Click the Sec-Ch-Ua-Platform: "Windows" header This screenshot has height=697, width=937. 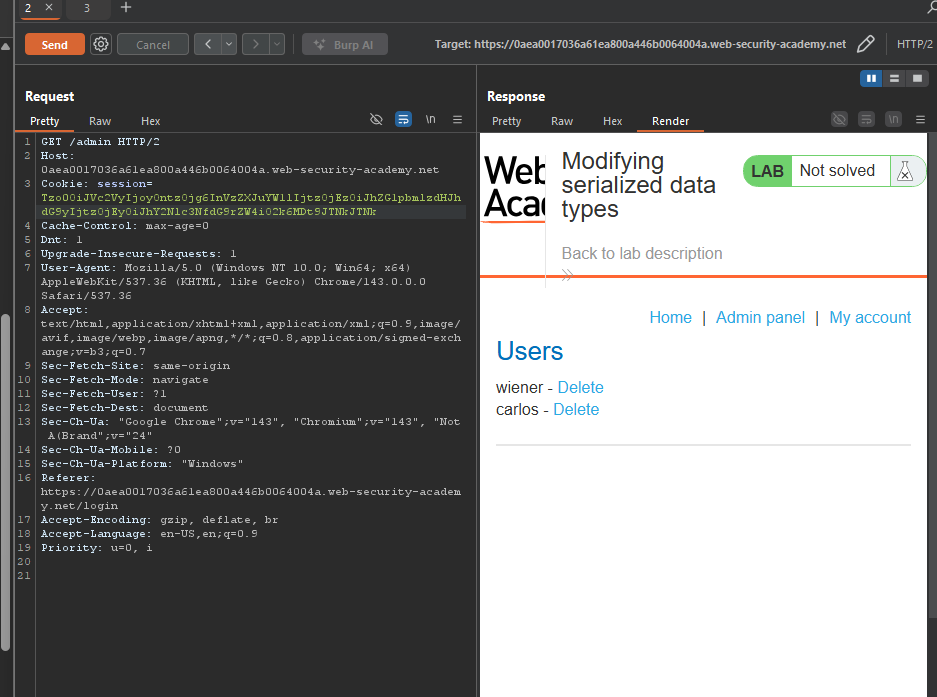pyautogui.click(x=142, y=464)
